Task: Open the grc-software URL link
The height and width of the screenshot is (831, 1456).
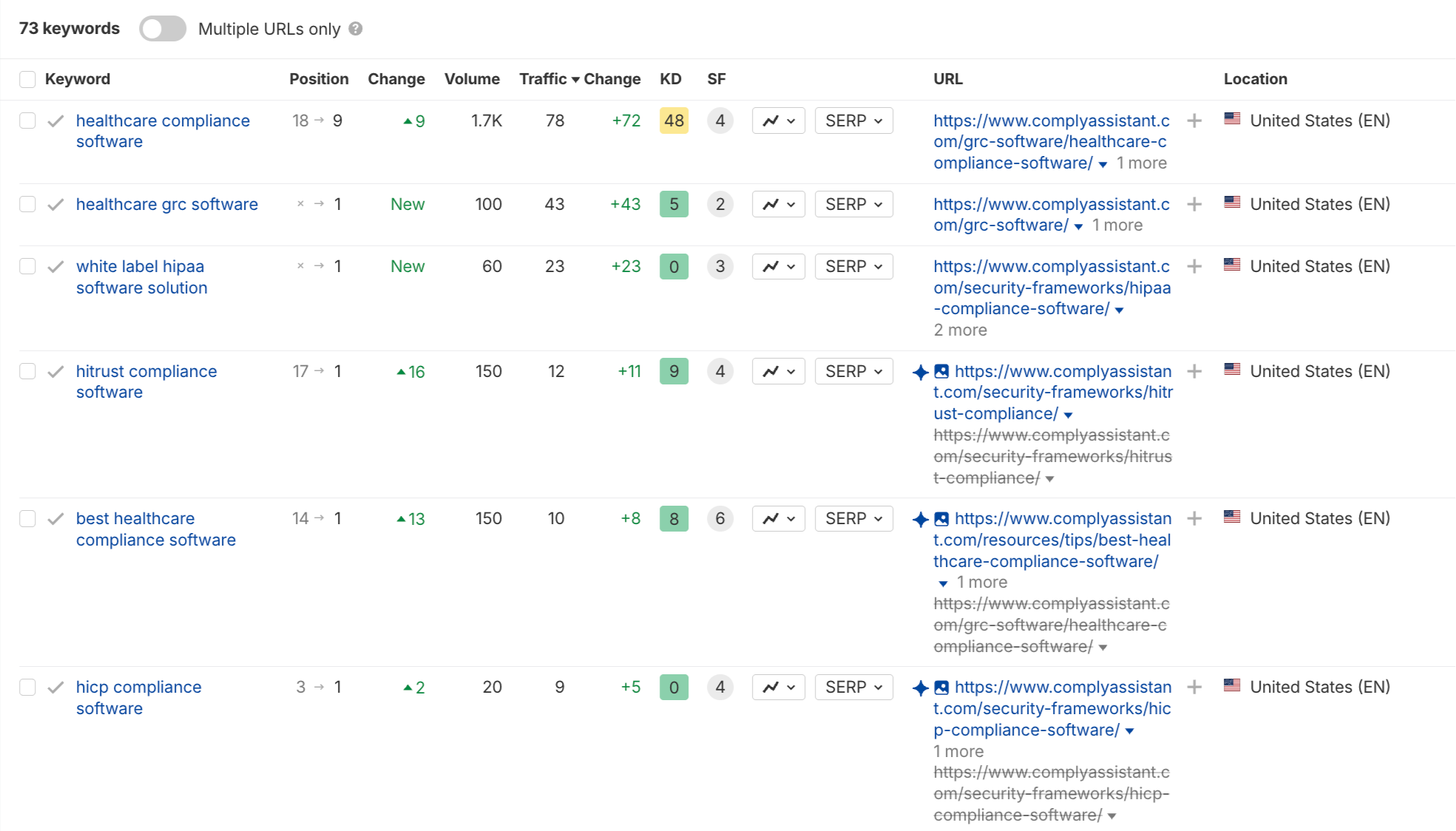Action: [1052, 214]
